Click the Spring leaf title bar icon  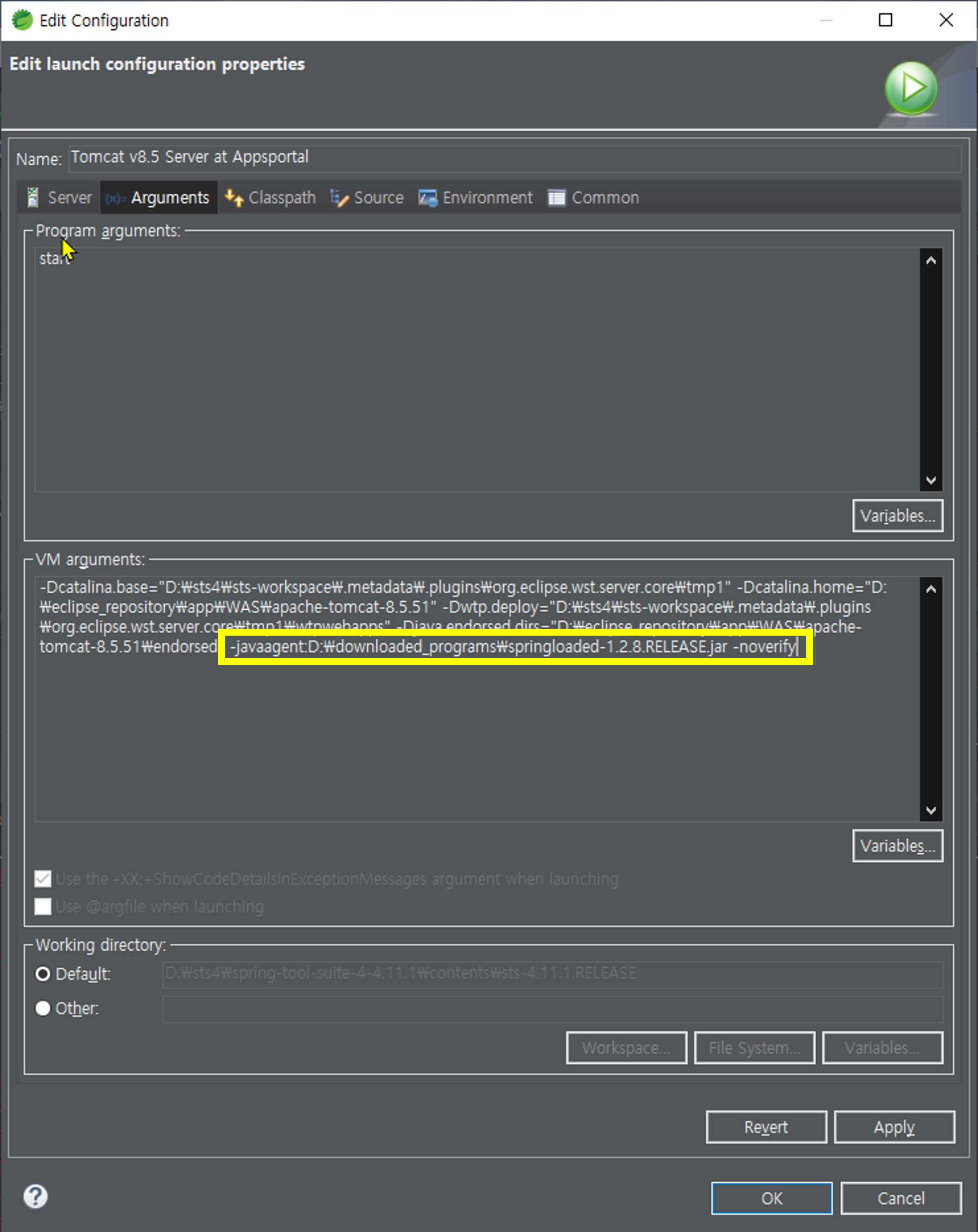(x=22, y=20)
